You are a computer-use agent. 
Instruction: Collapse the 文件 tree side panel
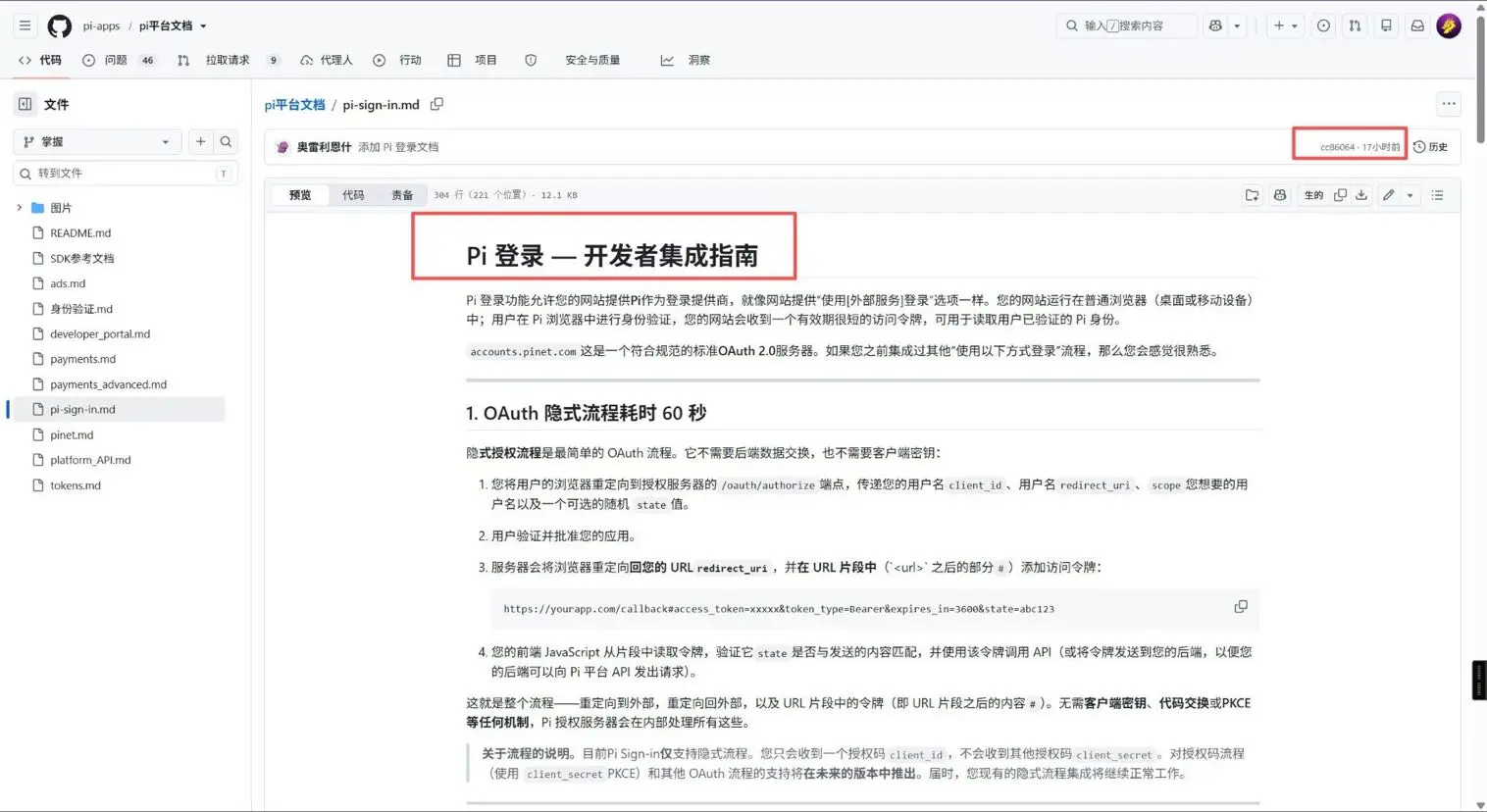[x=26, y=104]
